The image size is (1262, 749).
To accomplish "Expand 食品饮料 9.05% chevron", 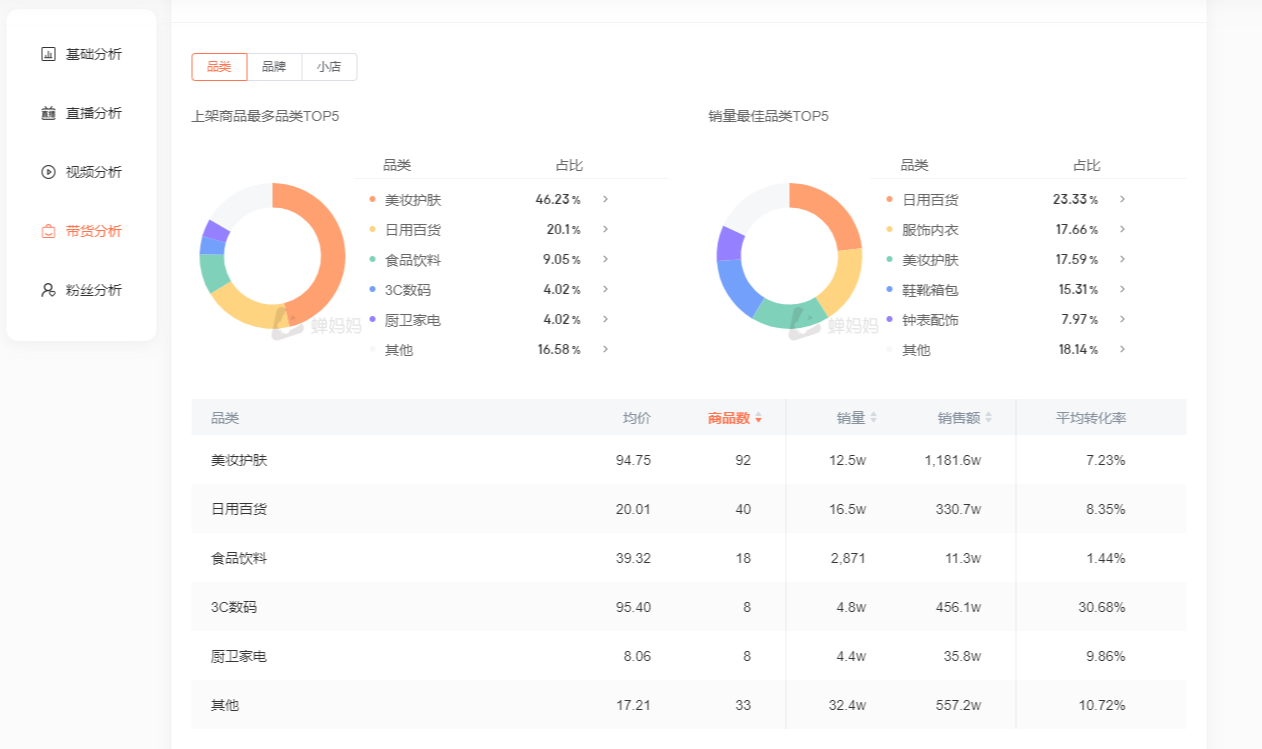I will coord(605,259).
